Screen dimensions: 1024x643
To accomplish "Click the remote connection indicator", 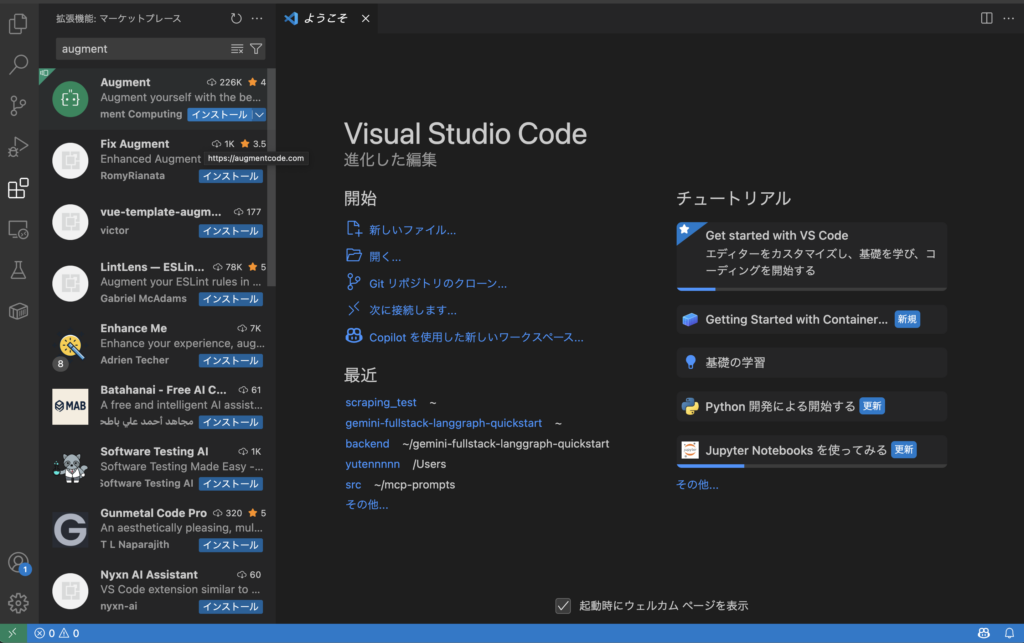I will (x=10, y=632).
